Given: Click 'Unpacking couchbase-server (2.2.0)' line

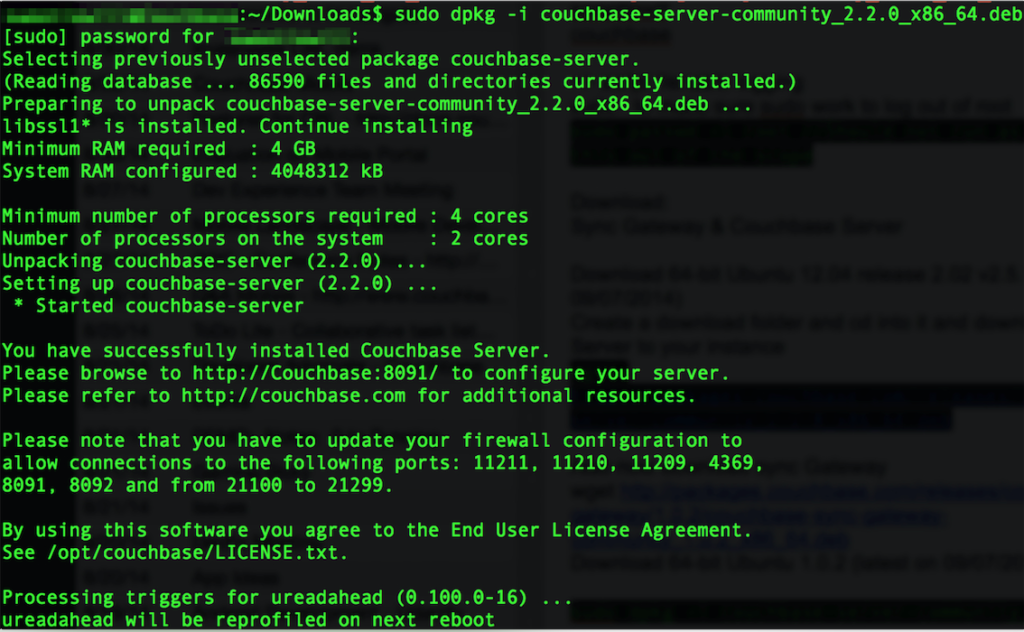Looking at the screenshot, I should 214,261.
